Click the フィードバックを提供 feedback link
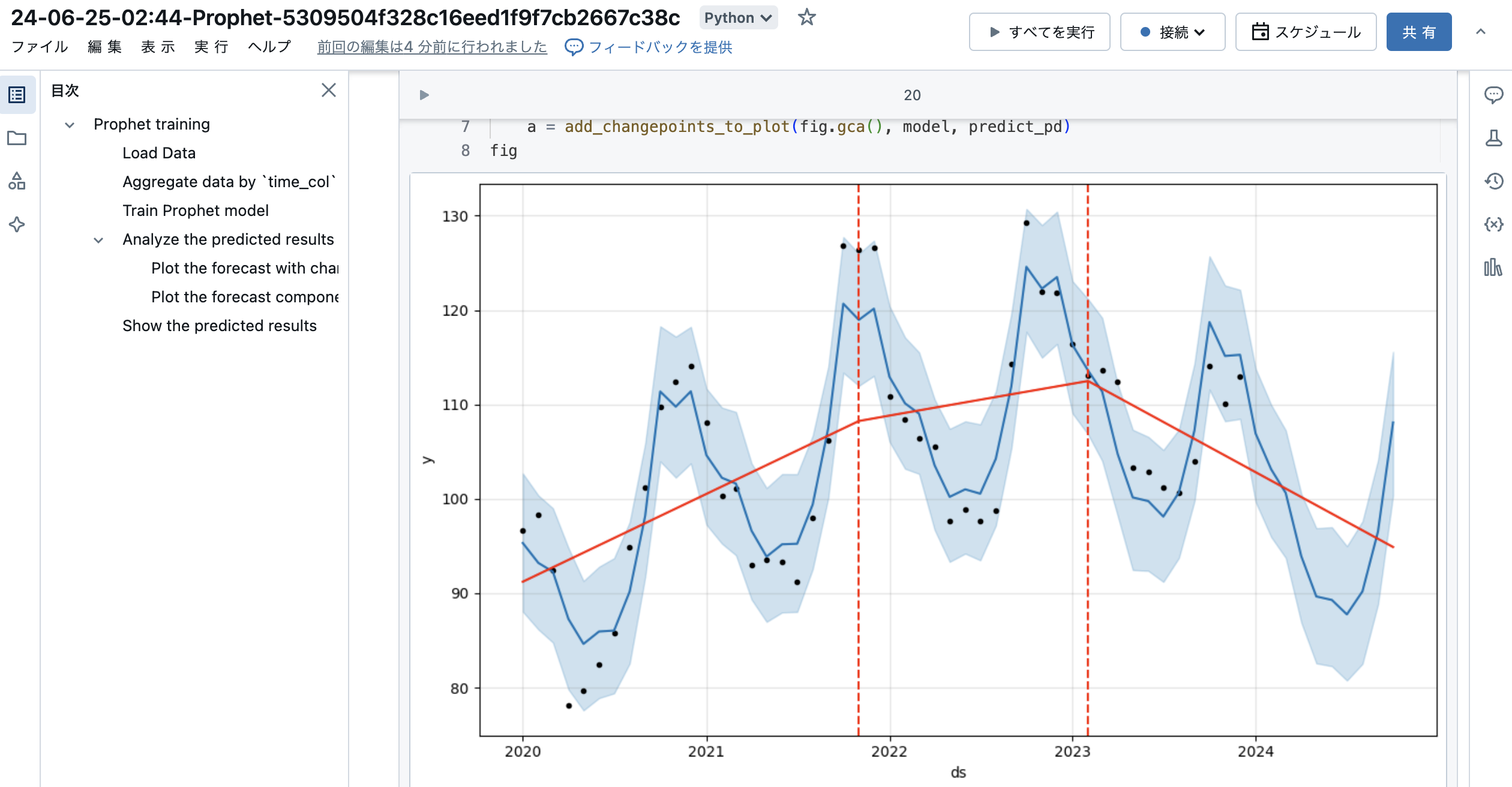Viewport: 1512px width, 787px height. [x=649, y=47]
